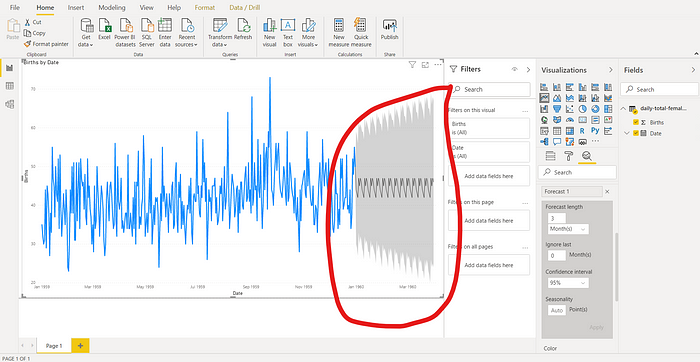Open the Births filter card
This screenshot has height=362, width=700.
click(x=489, y=128)
